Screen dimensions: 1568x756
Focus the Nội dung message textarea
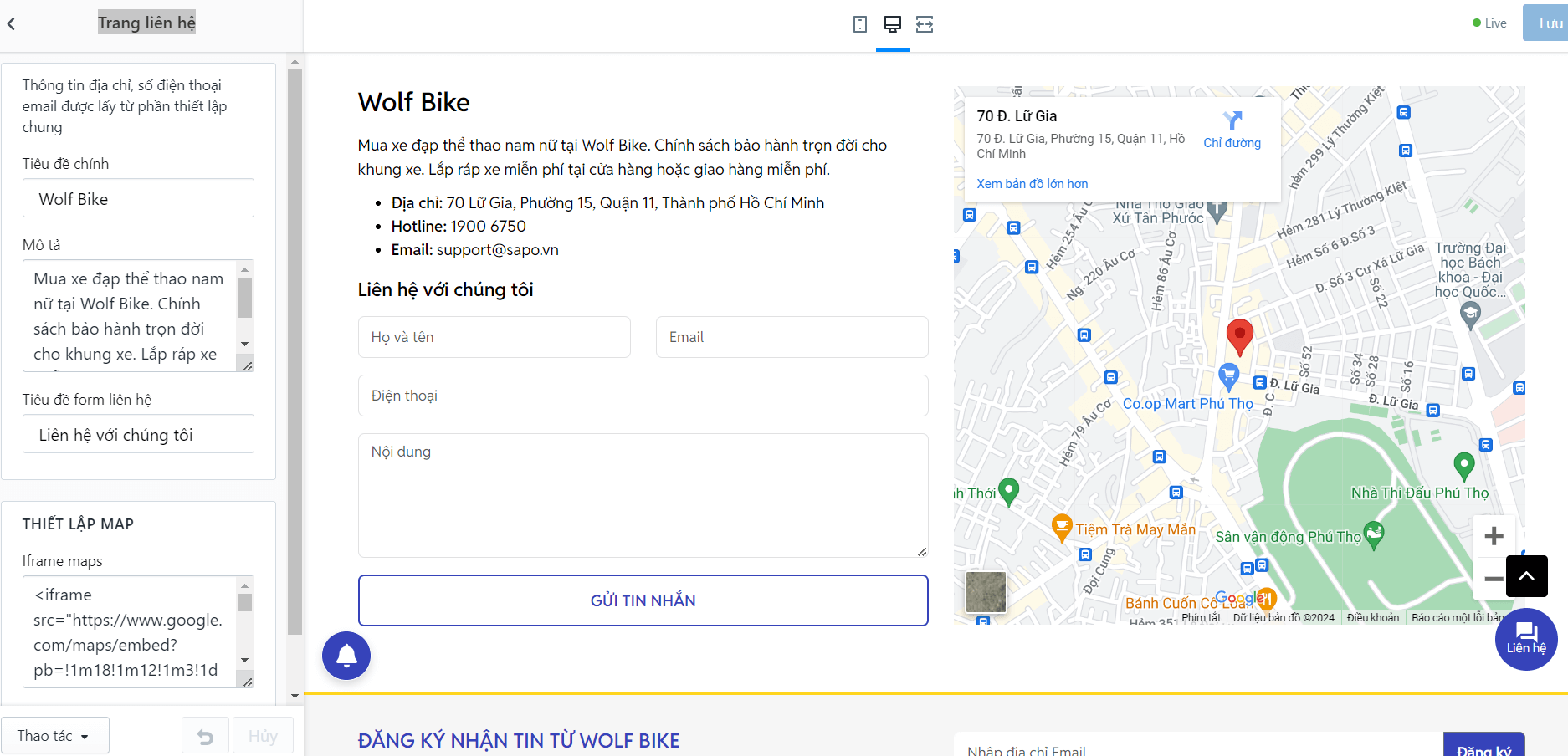[643, 495]
